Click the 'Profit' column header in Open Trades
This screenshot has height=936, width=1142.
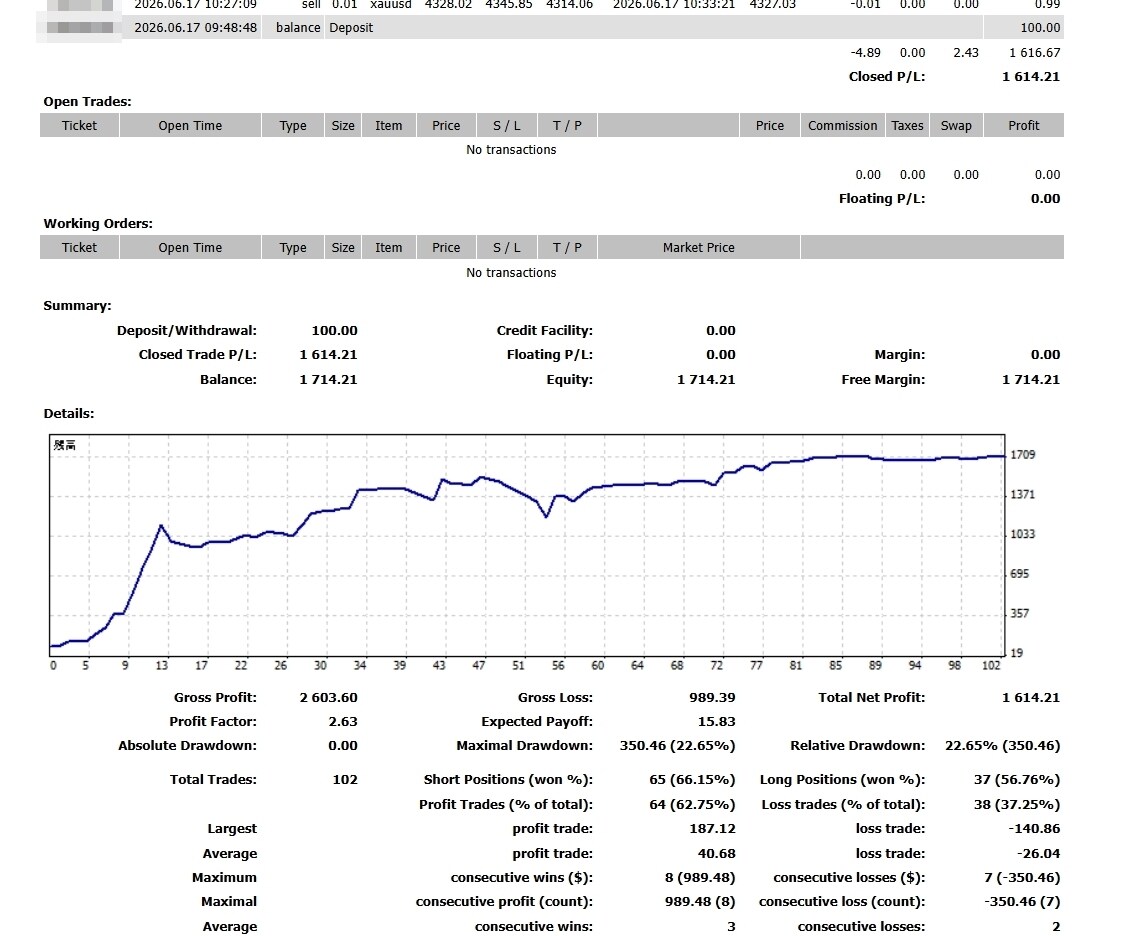click(x=1023, y=125)
